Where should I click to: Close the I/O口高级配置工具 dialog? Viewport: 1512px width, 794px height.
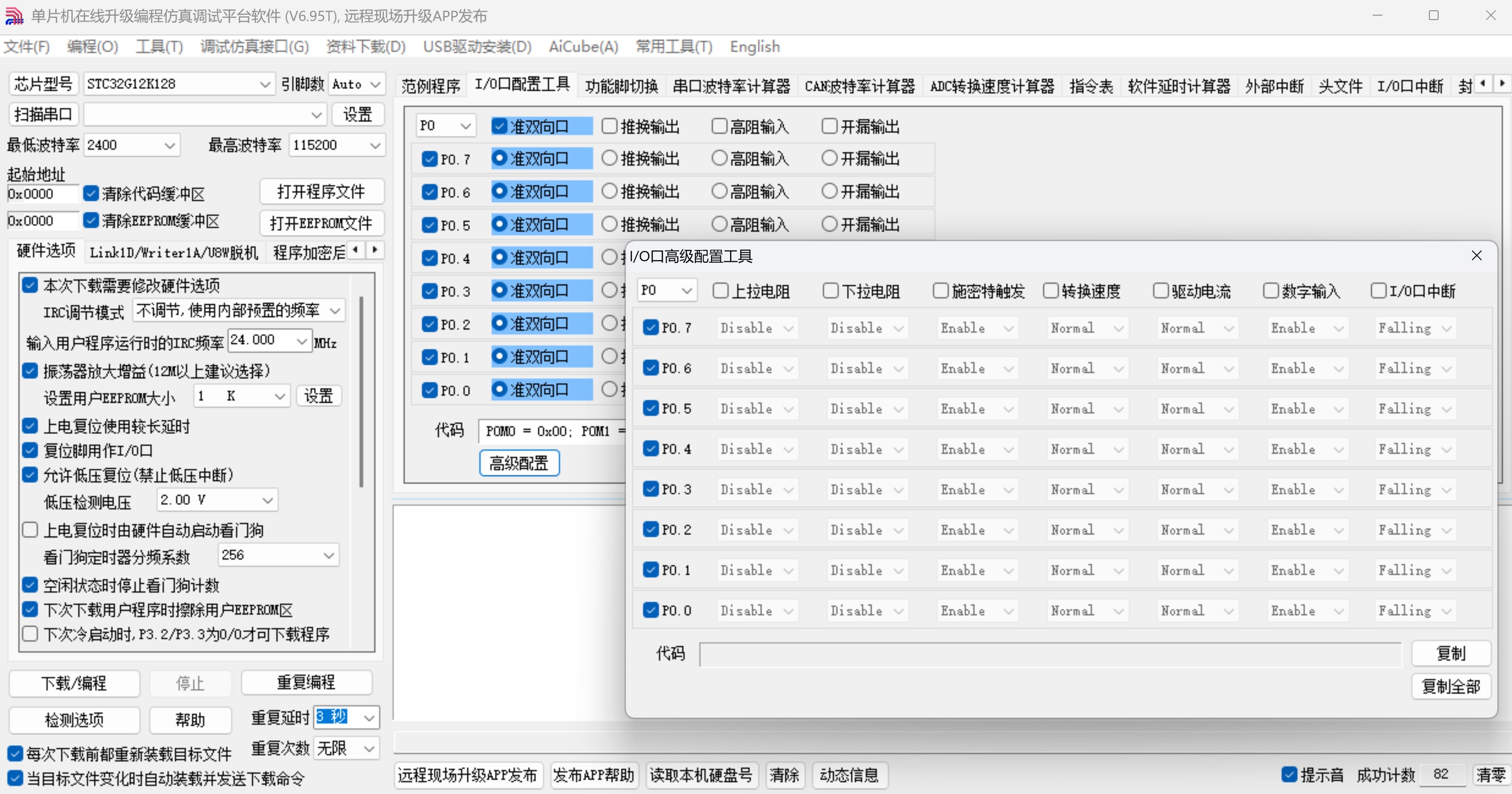point(1476,255)
